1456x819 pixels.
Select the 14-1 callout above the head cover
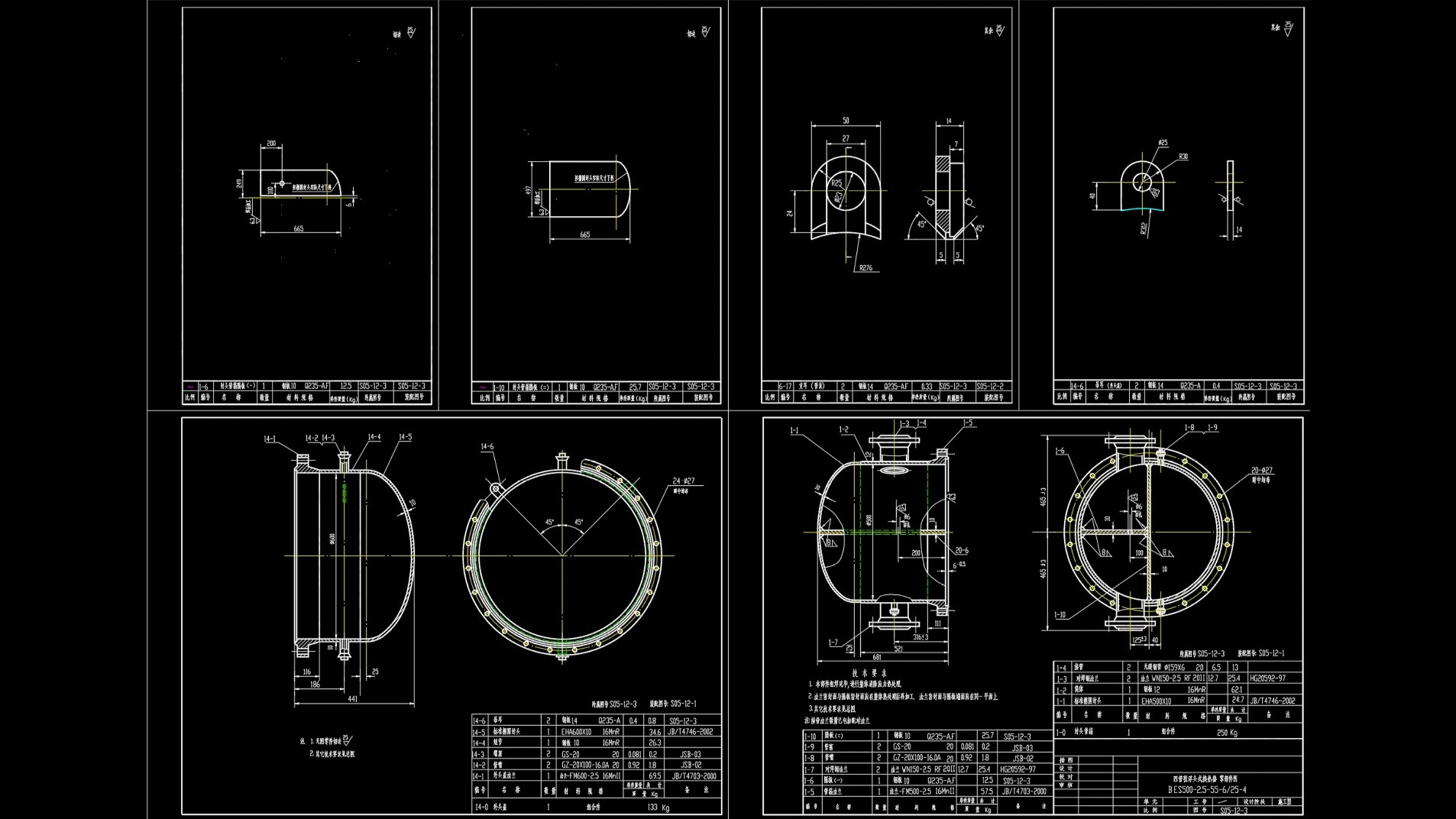(269, 439)
